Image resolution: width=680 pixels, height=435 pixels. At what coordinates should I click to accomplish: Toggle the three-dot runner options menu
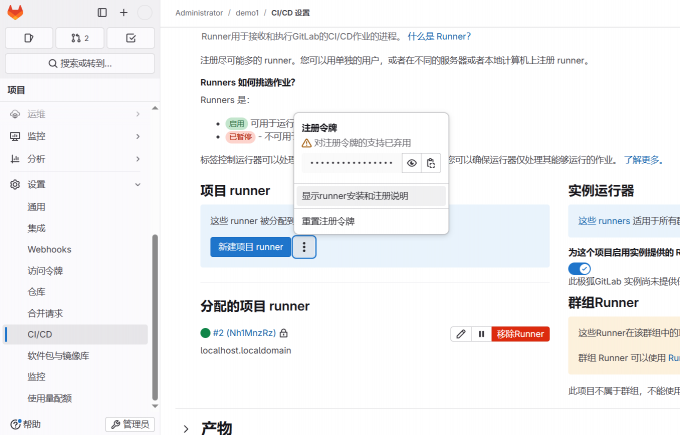pos(304,247)
